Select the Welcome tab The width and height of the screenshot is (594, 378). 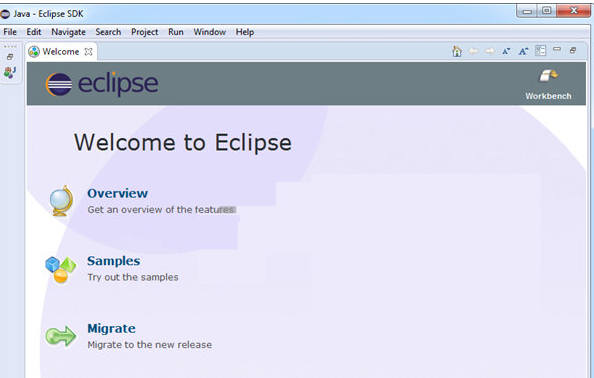[x=61, y=52]
